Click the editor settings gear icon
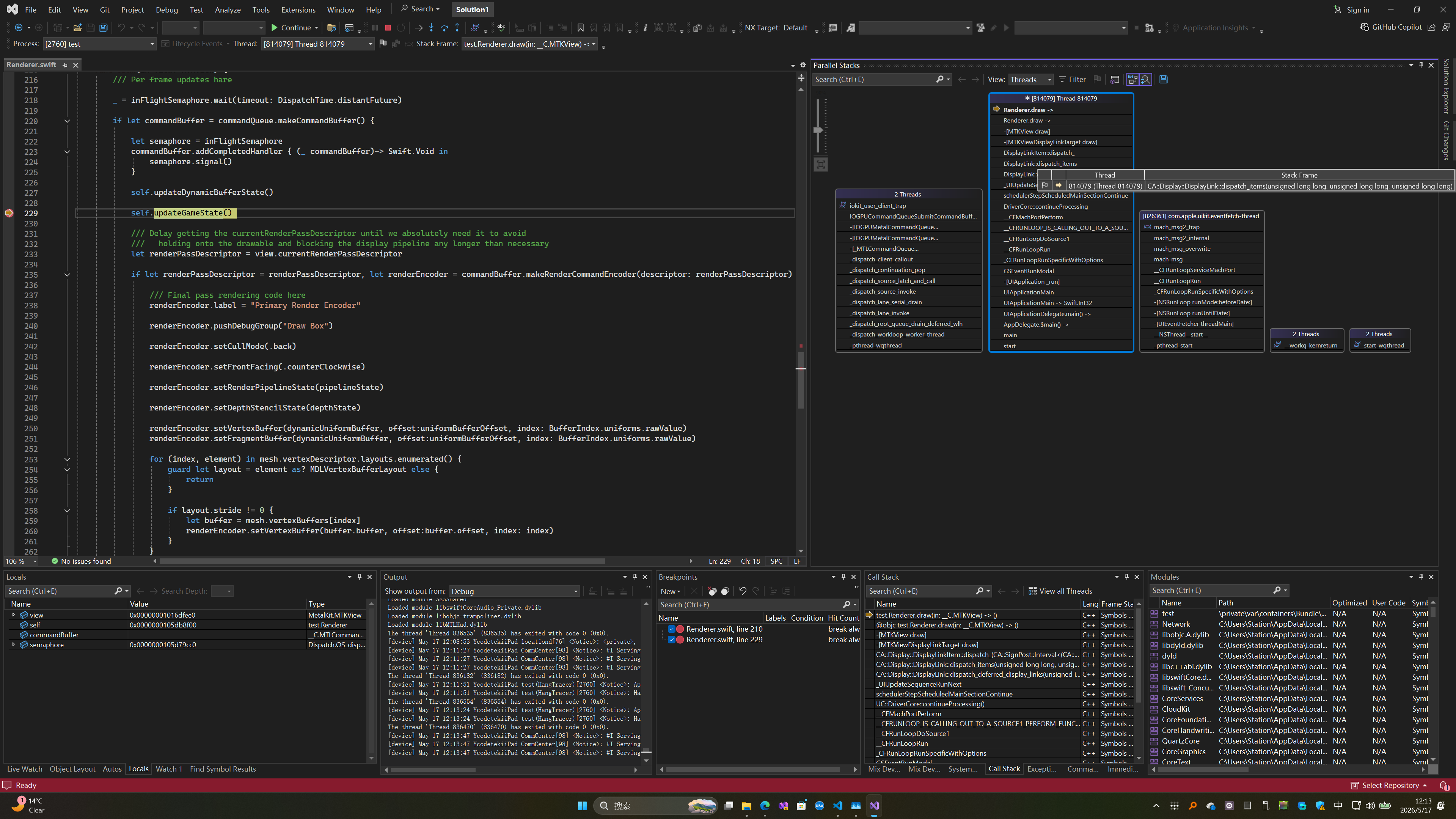Viewport: 1456px width, 819px height. pyautogui.click(x=803, y=65)
